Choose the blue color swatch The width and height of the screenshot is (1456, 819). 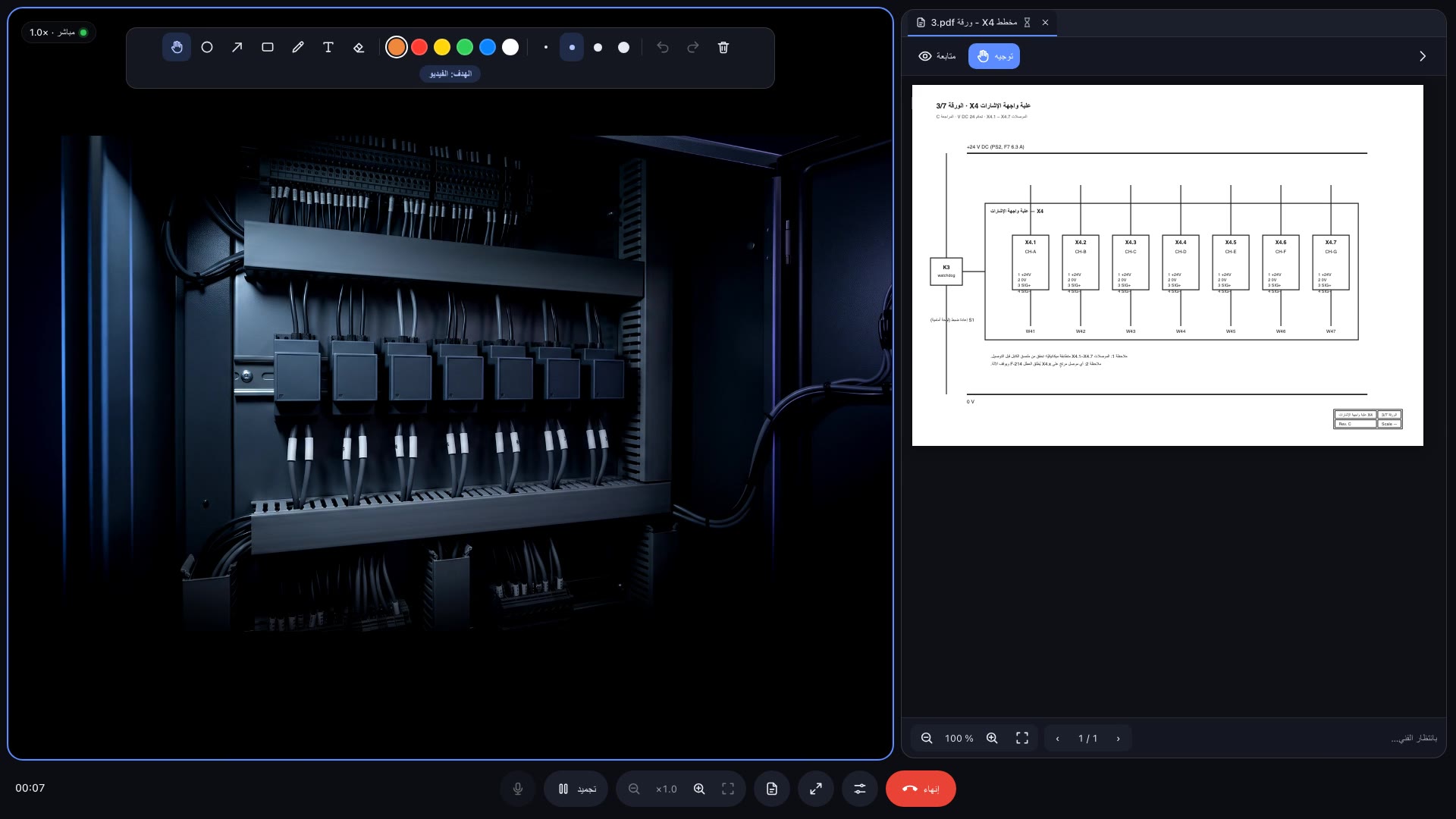pos(488,47)
